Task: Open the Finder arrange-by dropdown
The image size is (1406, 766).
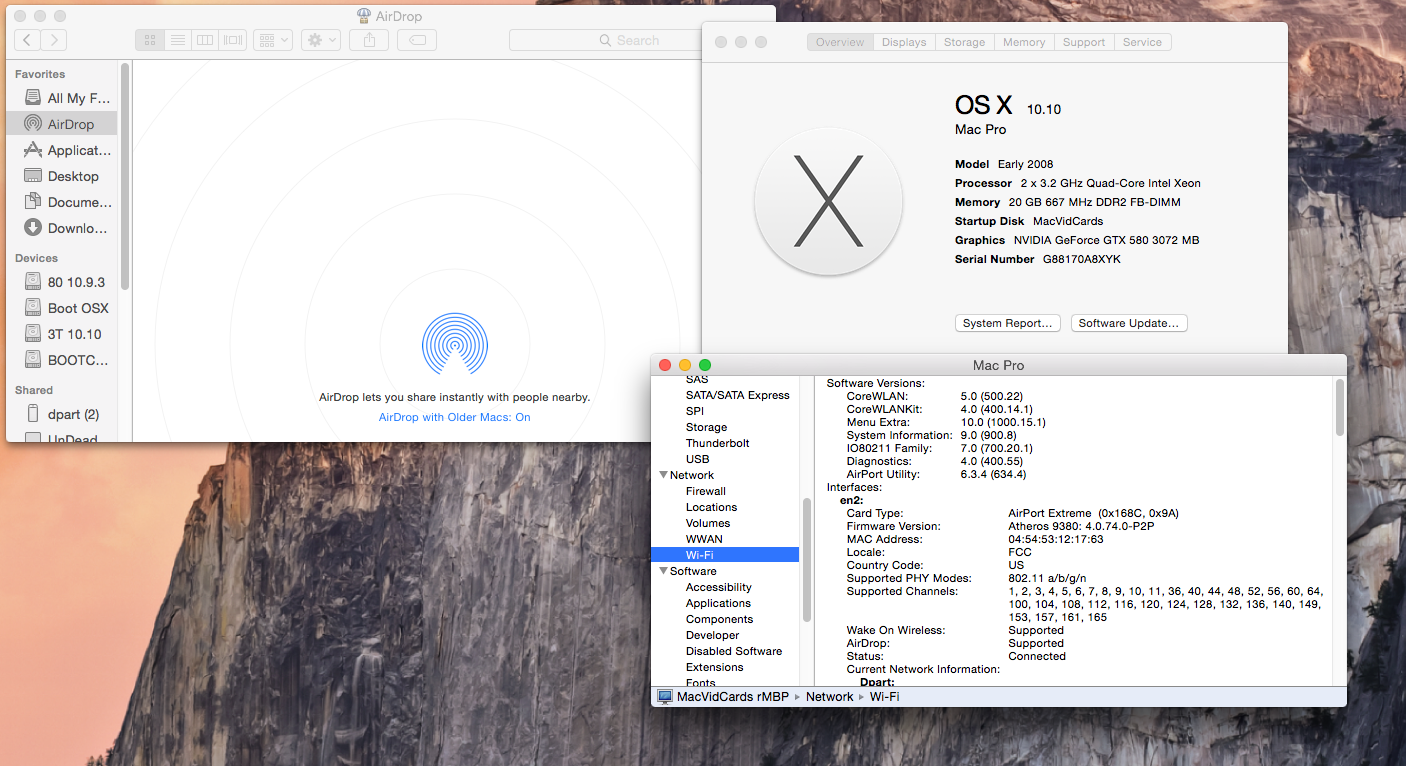Action: [272, 40]
